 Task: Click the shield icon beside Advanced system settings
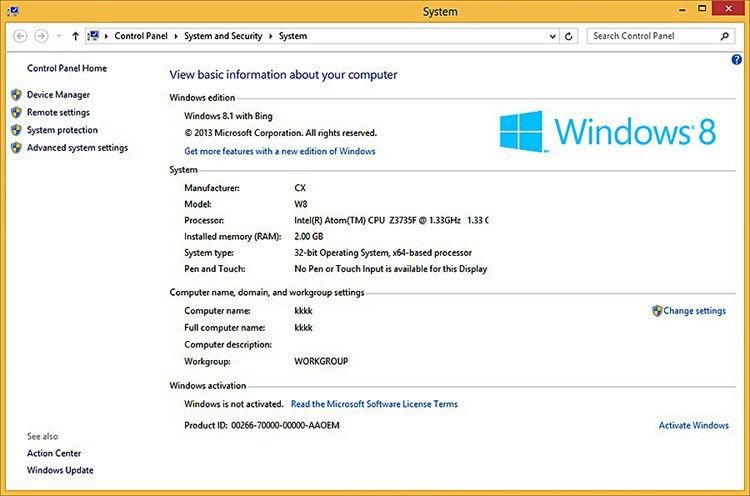pos(17,148)
